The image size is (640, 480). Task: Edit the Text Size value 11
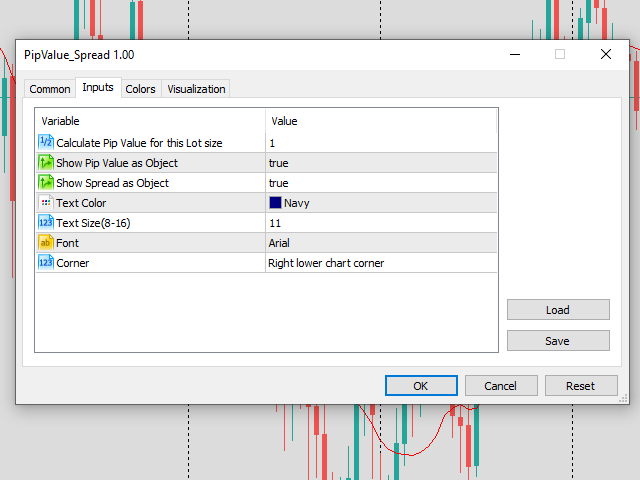pyautogui.click(x=381, y=223)
